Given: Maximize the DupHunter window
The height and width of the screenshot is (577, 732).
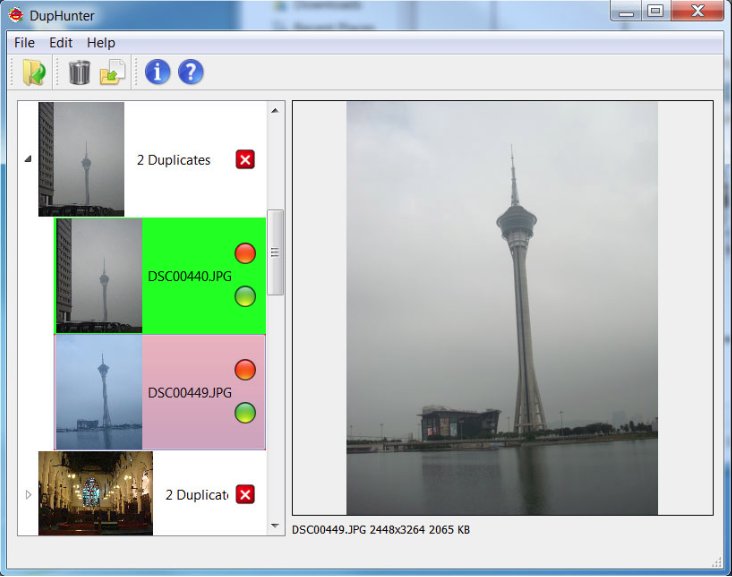Looking at the screenshot, I should click(656, 11).
